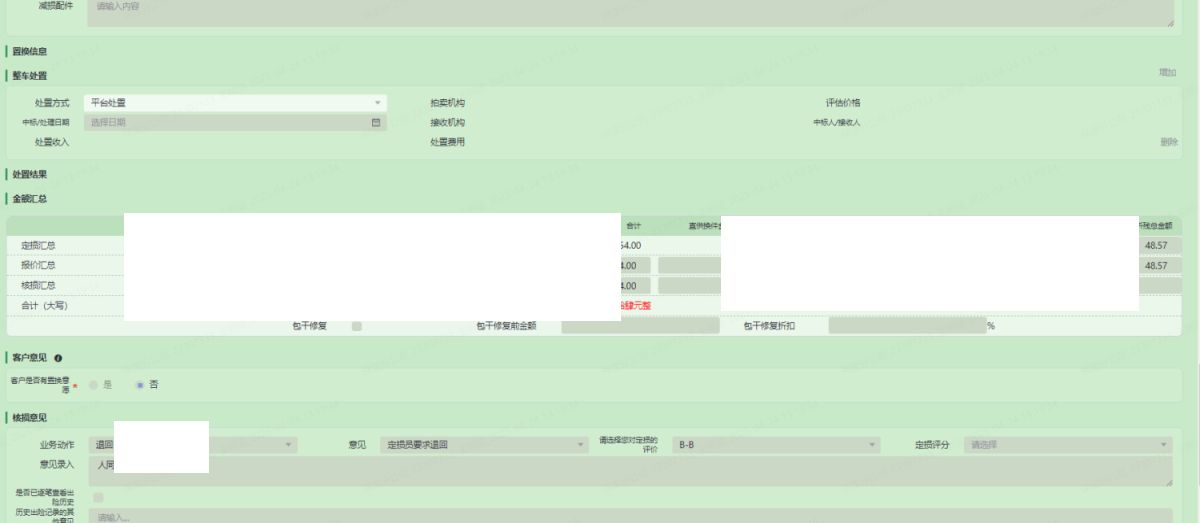Image resolution: width=1200 pixels, height=523 pixels.
Task: Click 增加 link in 整车处置 section
Action: (1167, 73)
